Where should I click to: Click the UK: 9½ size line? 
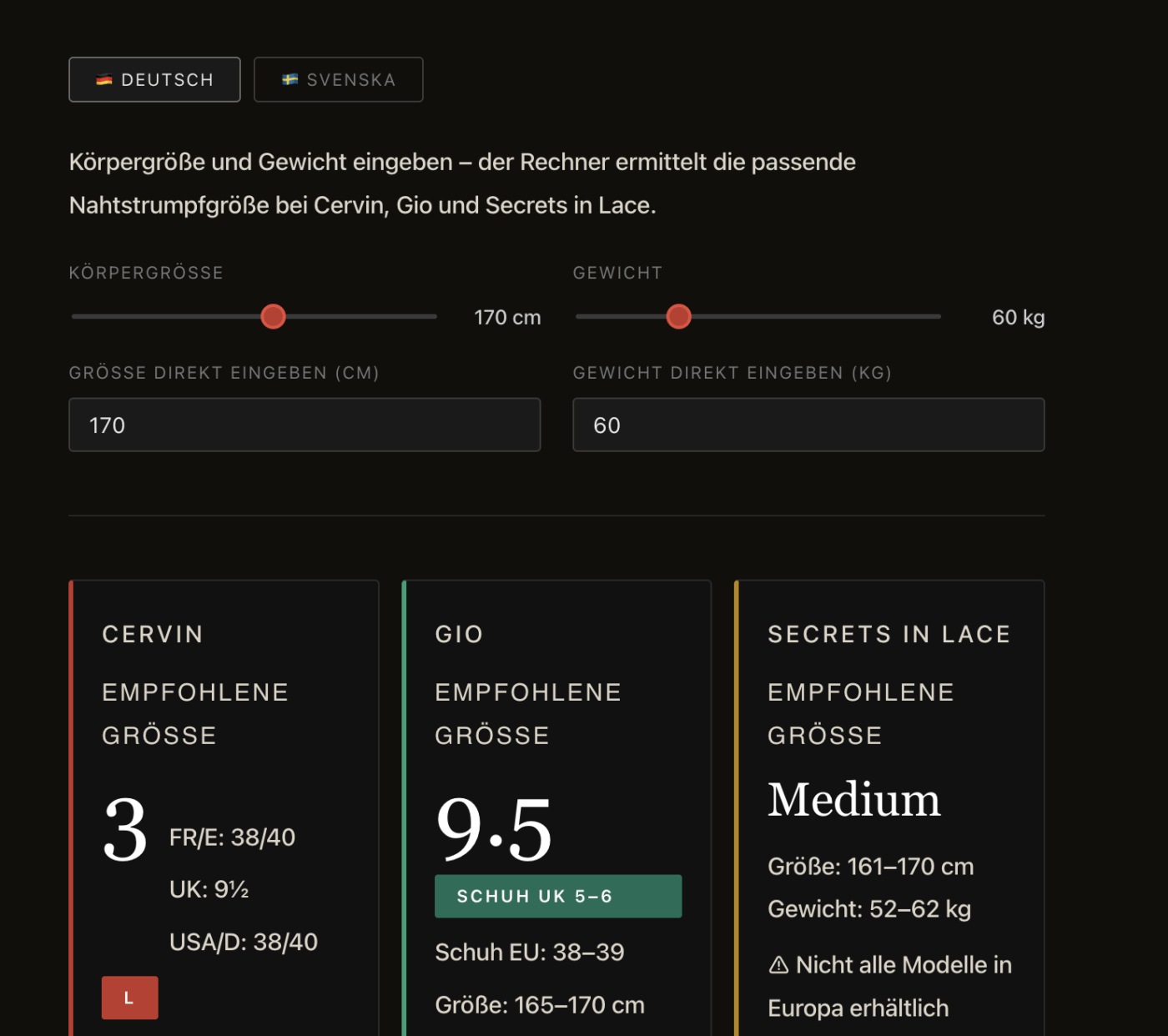209,889
